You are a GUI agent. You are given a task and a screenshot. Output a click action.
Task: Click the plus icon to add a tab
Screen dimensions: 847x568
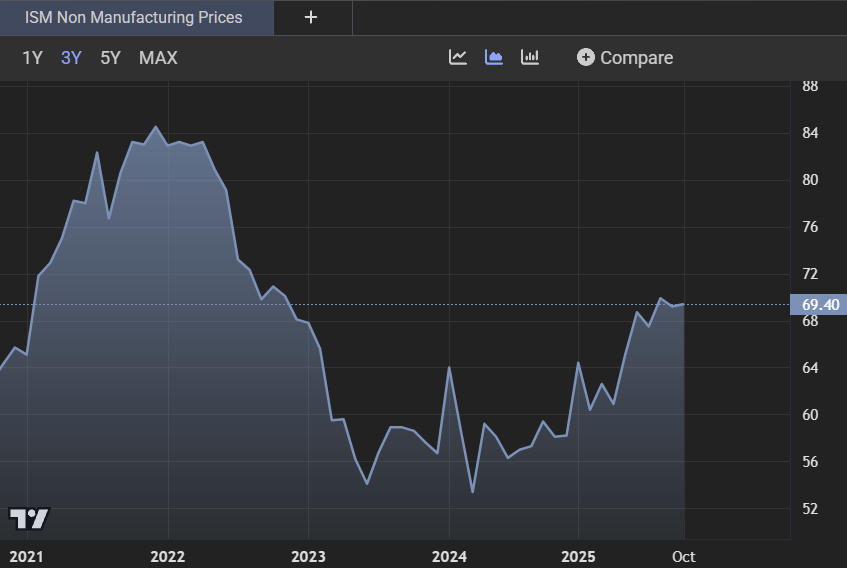coord(311,17)
